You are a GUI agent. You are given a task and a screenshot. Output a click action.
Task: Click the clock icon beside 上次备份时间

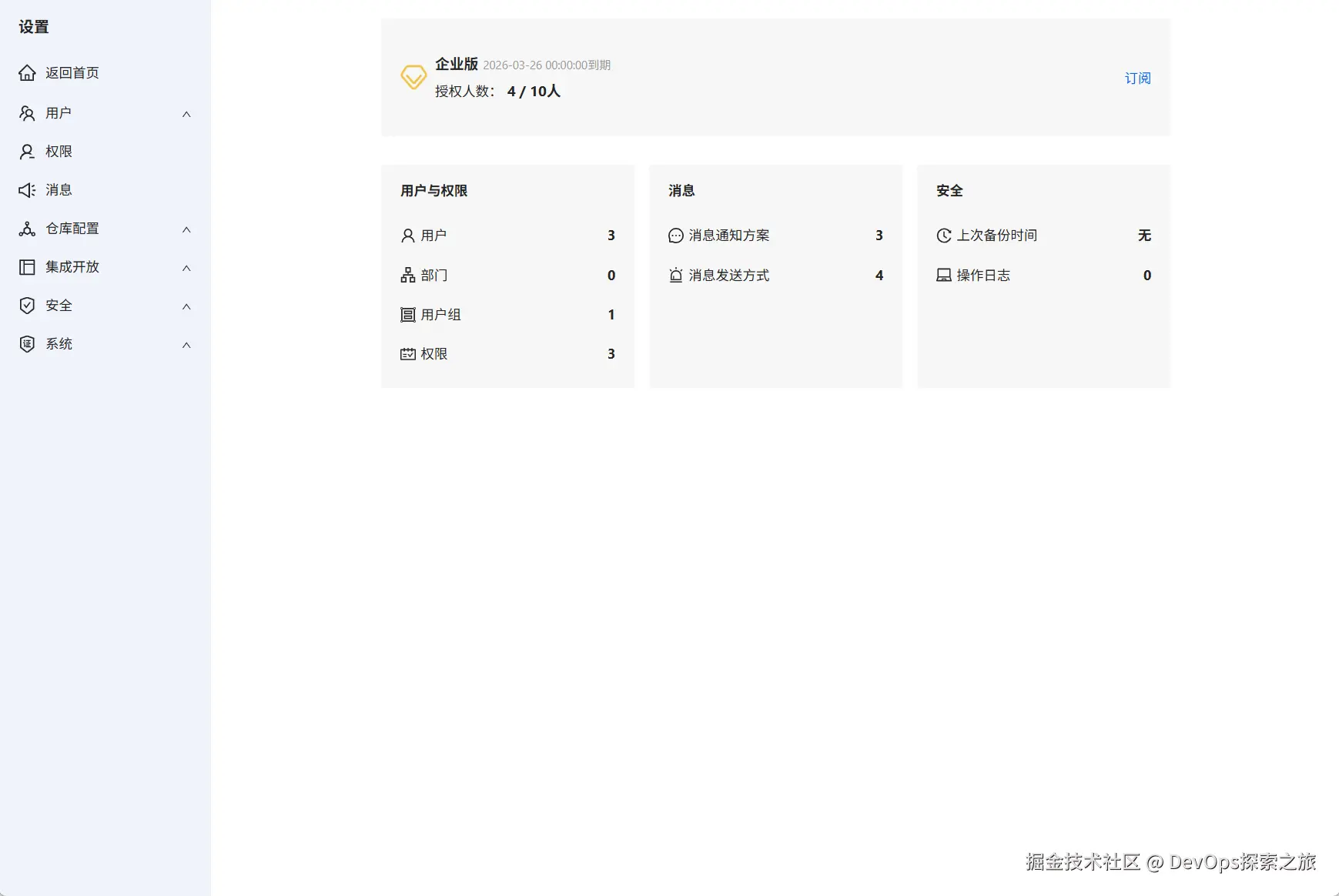pos(944,236)
